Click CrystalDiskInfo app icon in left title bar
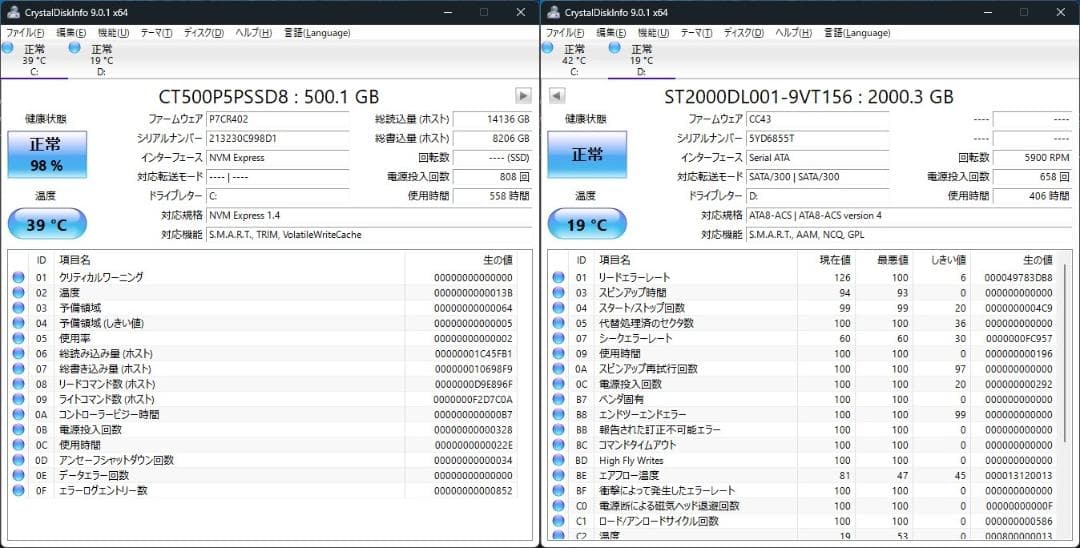The height and width of the screenshot is (548, 1080). coord(12,12)
